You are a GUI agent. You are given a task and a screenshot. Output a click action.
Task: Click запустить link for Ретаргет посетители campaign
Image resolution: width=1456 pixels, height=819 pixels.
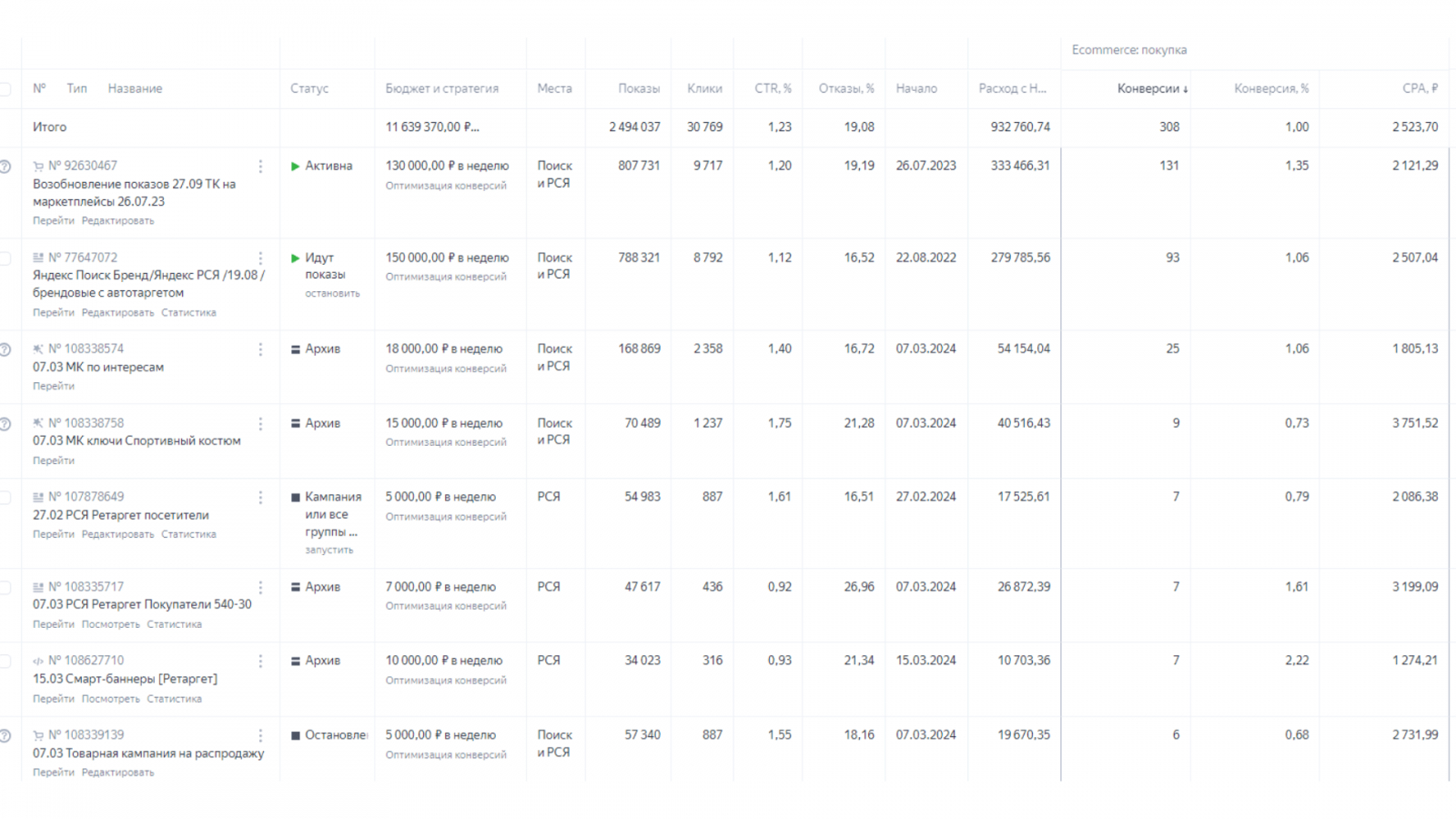tap(329, 550)
